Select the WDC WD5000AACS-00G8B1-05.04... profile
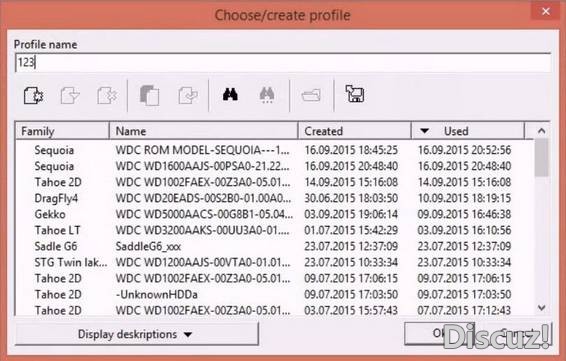This screenshot has width=566, height=361. coord(204,214)
